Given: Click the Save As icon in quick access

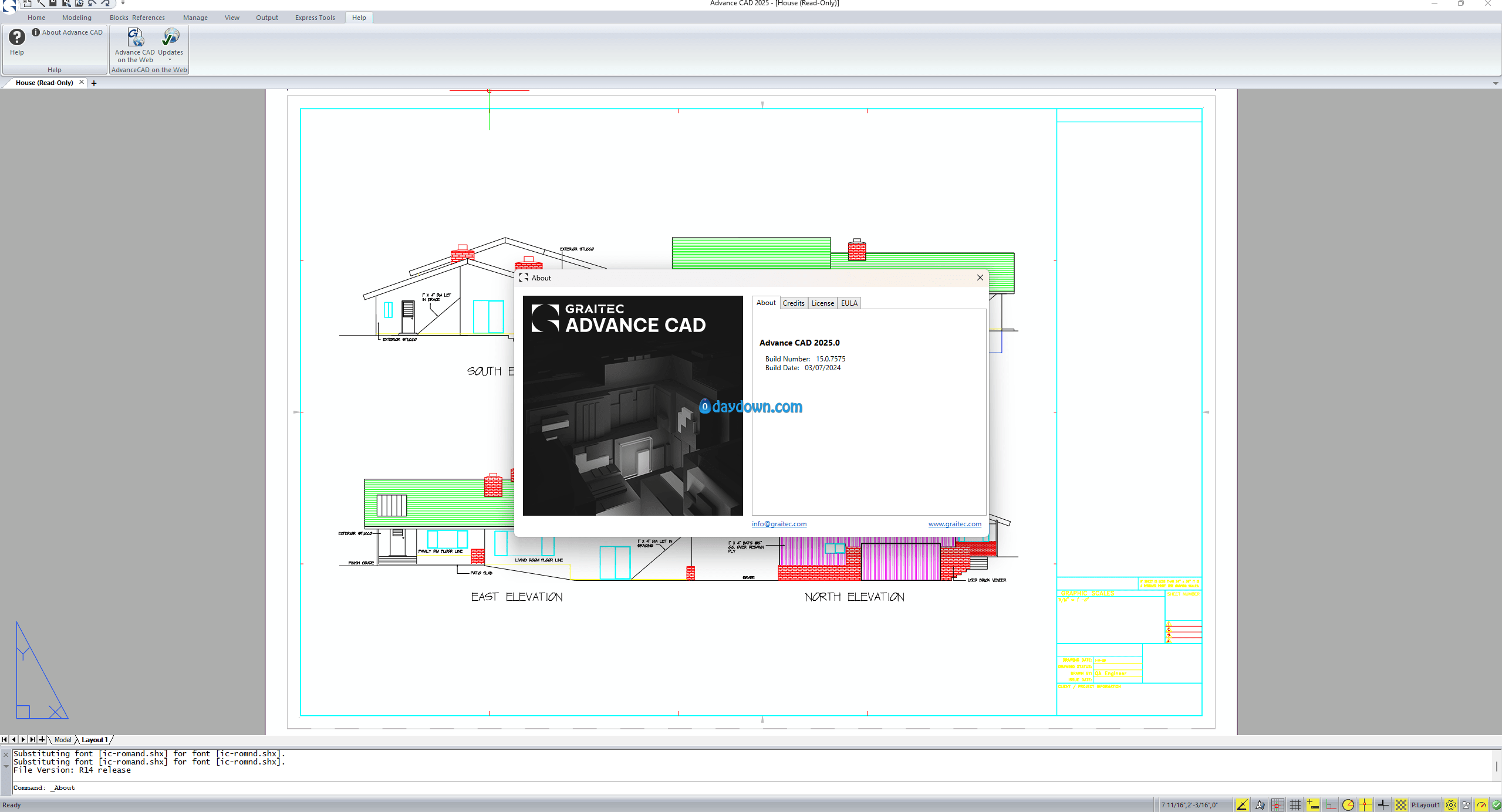Looking at the screenshot, I should [x=66, y=3].
